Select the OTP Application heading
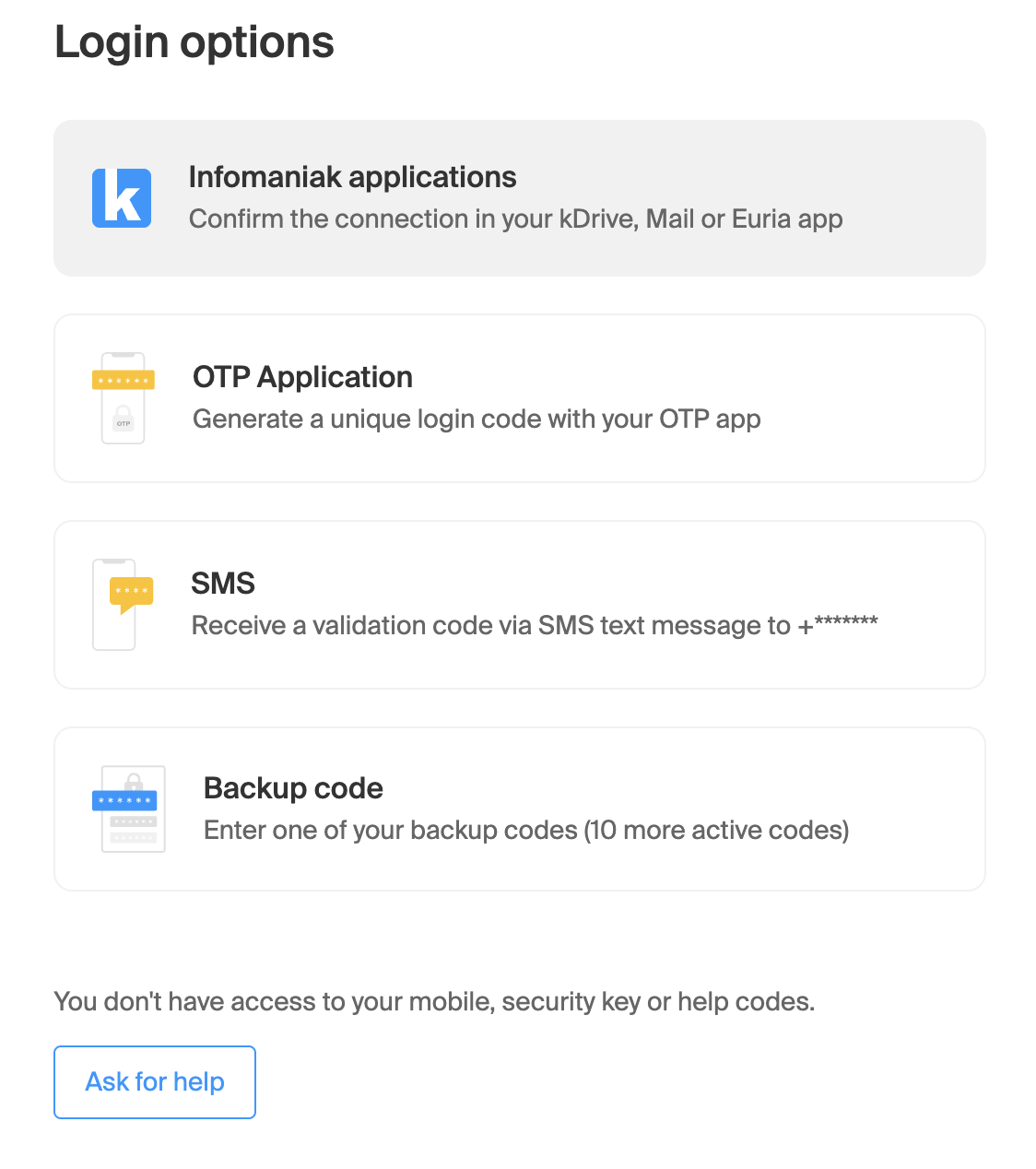 tap(302, 377)
